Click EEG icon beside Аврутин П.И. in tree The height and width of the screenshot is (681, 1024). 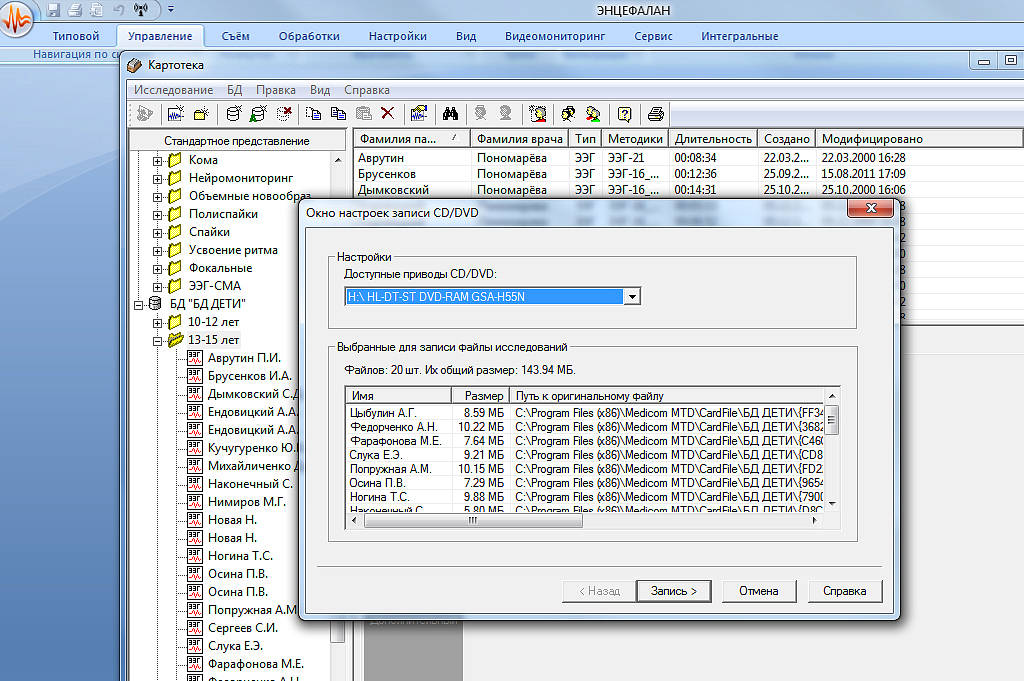pos(195,358)
